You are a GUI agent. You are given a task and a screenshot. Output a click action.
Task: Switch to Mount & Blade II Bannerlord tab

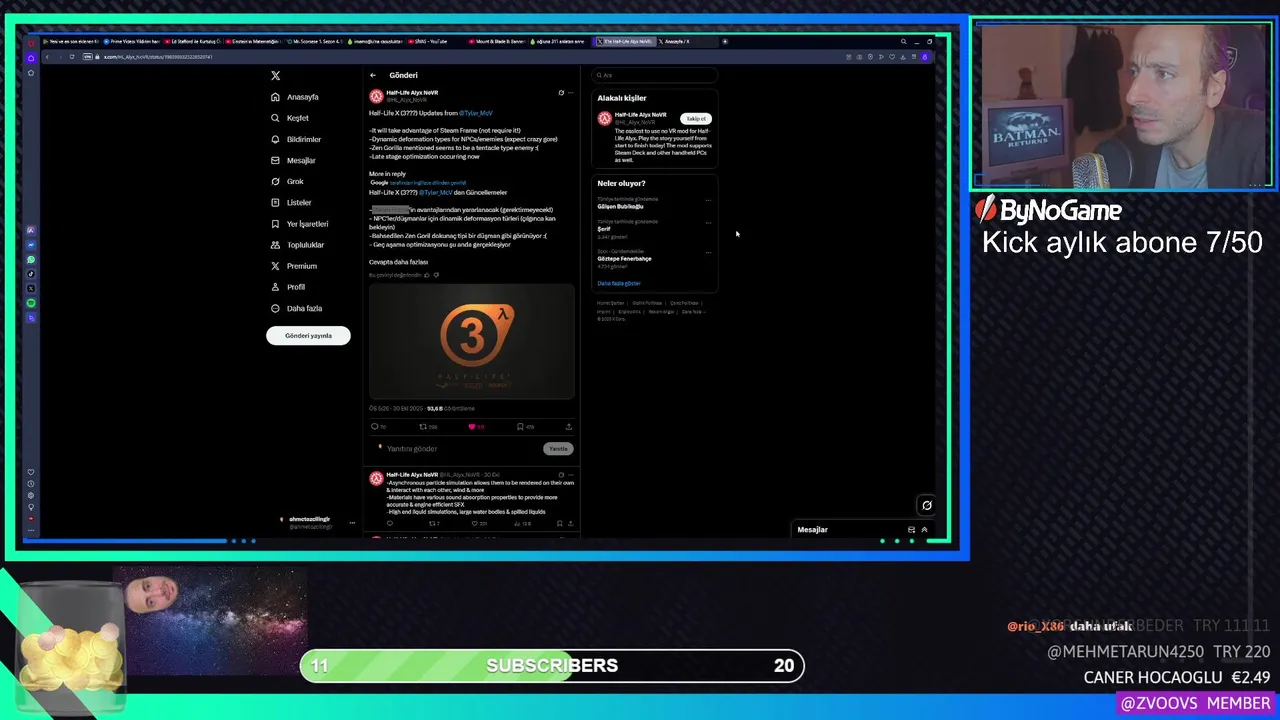[497, 42]
